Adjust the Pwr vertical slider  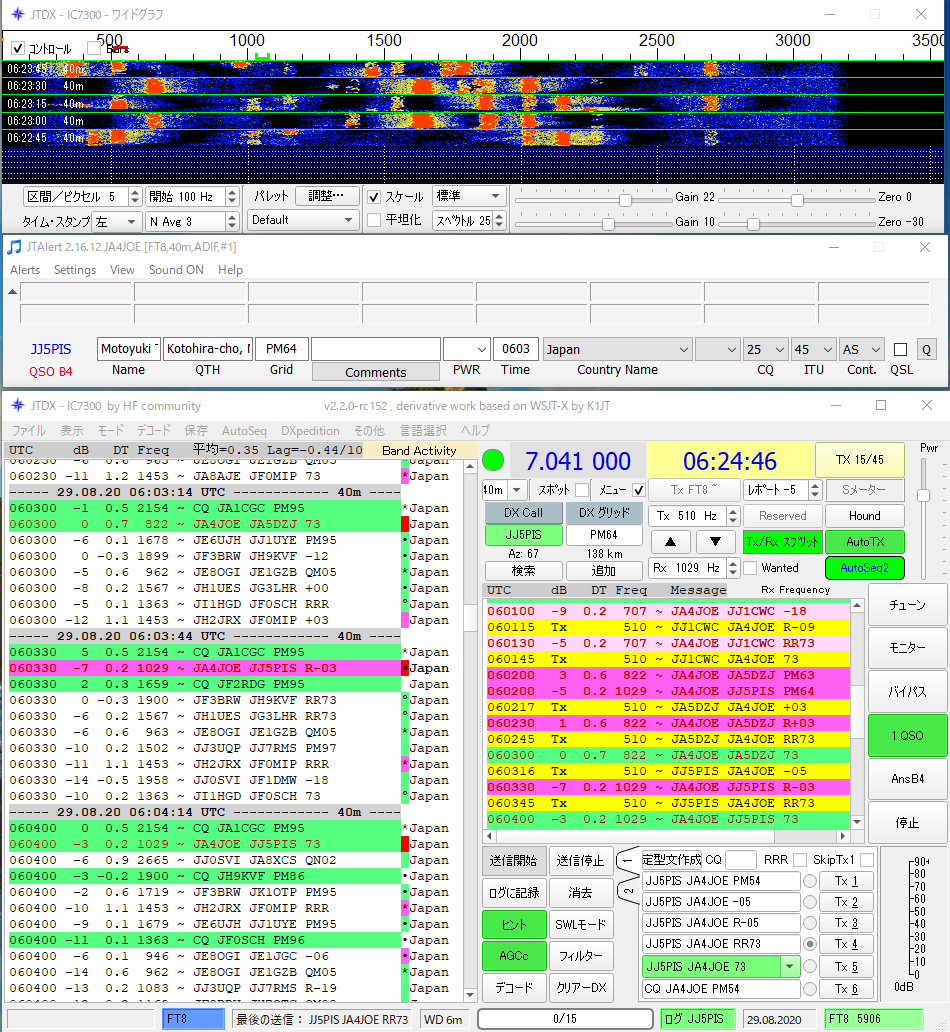coord(924,495)
